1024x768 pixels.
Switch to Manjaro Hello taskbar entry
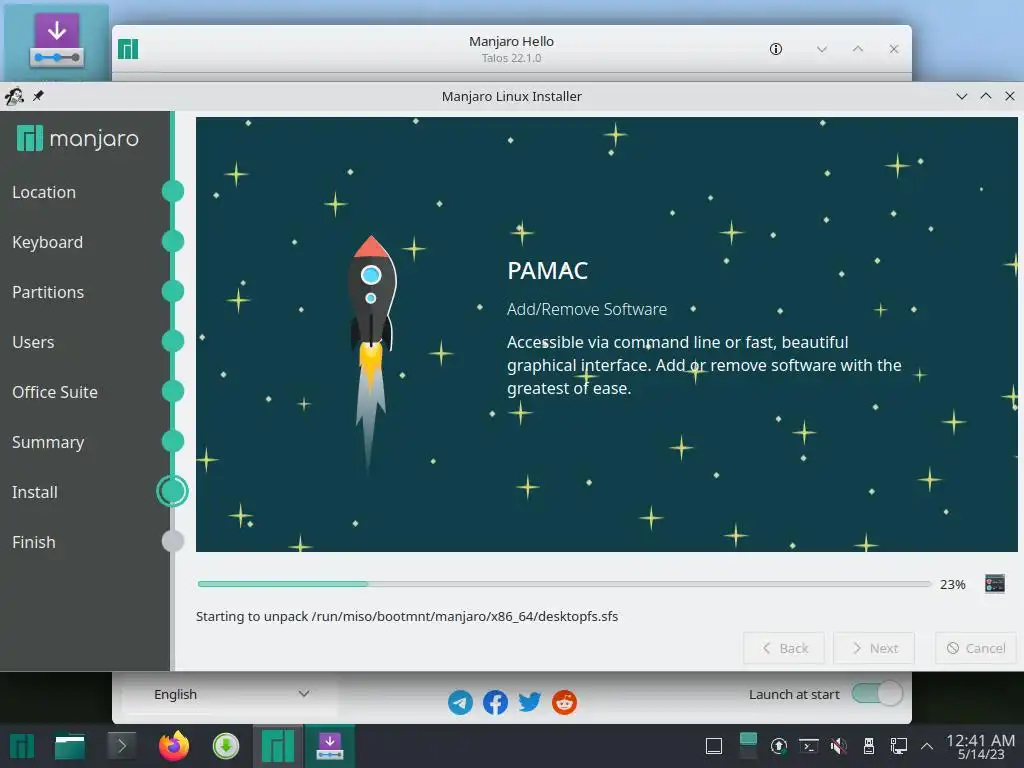point(278,746)
